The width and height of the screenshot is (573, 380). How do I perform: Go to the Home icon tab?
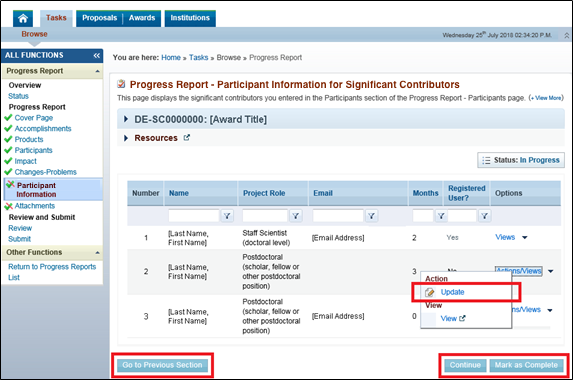pyautogui.click(x=23, y=18)
